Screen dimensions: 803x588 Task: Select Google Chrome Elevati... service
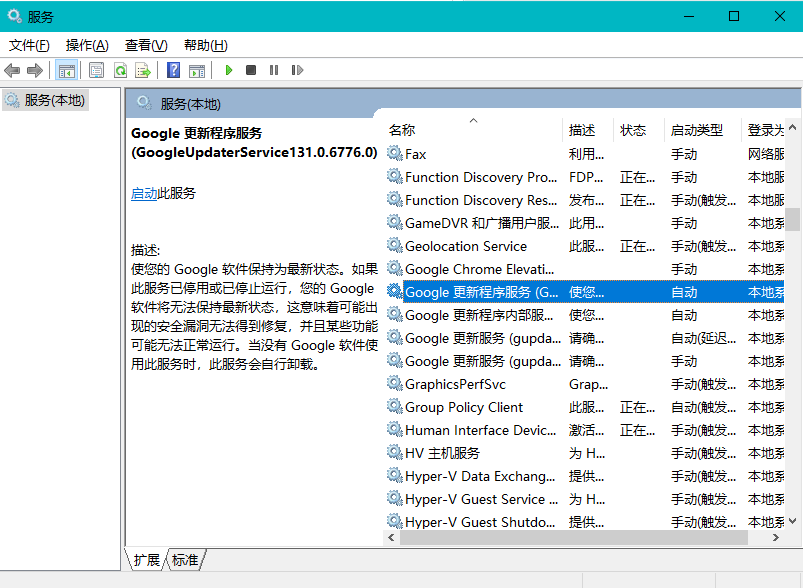(585, 269)
